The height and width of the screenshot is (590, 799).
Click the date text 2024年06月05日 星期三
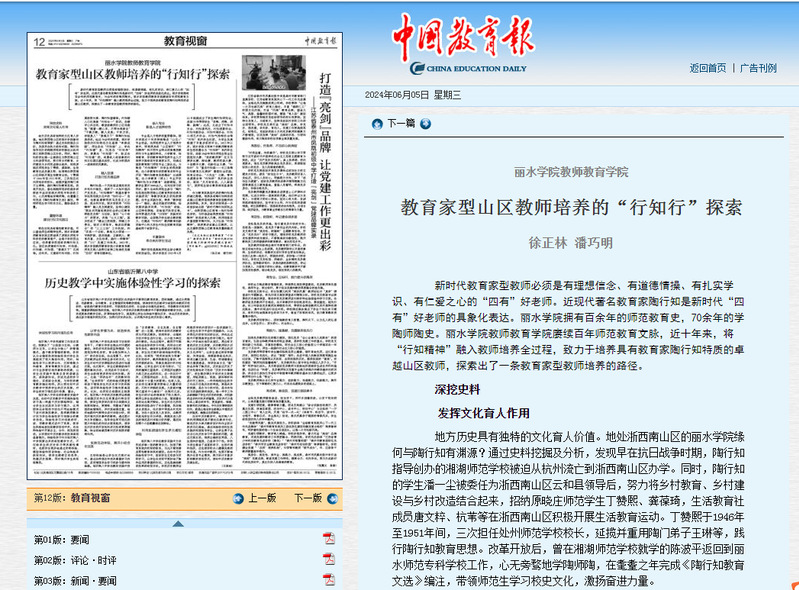pos(413,95)
